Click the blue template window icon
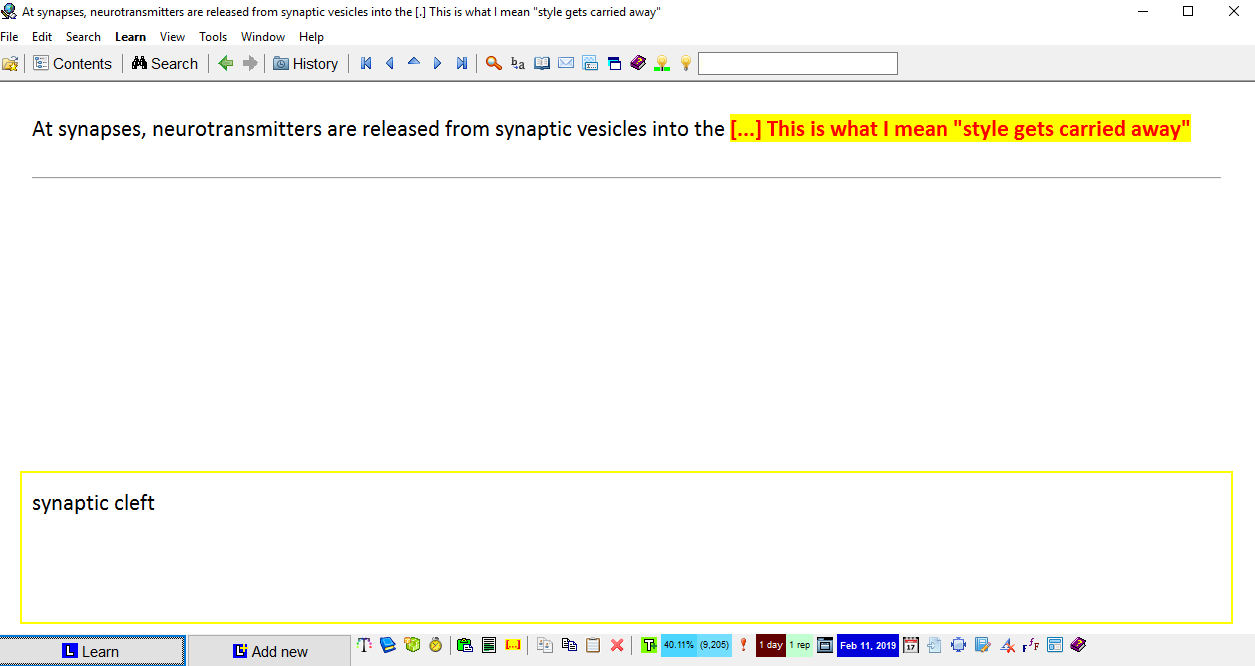This screenshot has width=1255, height=666. [x=1055, y=645]
